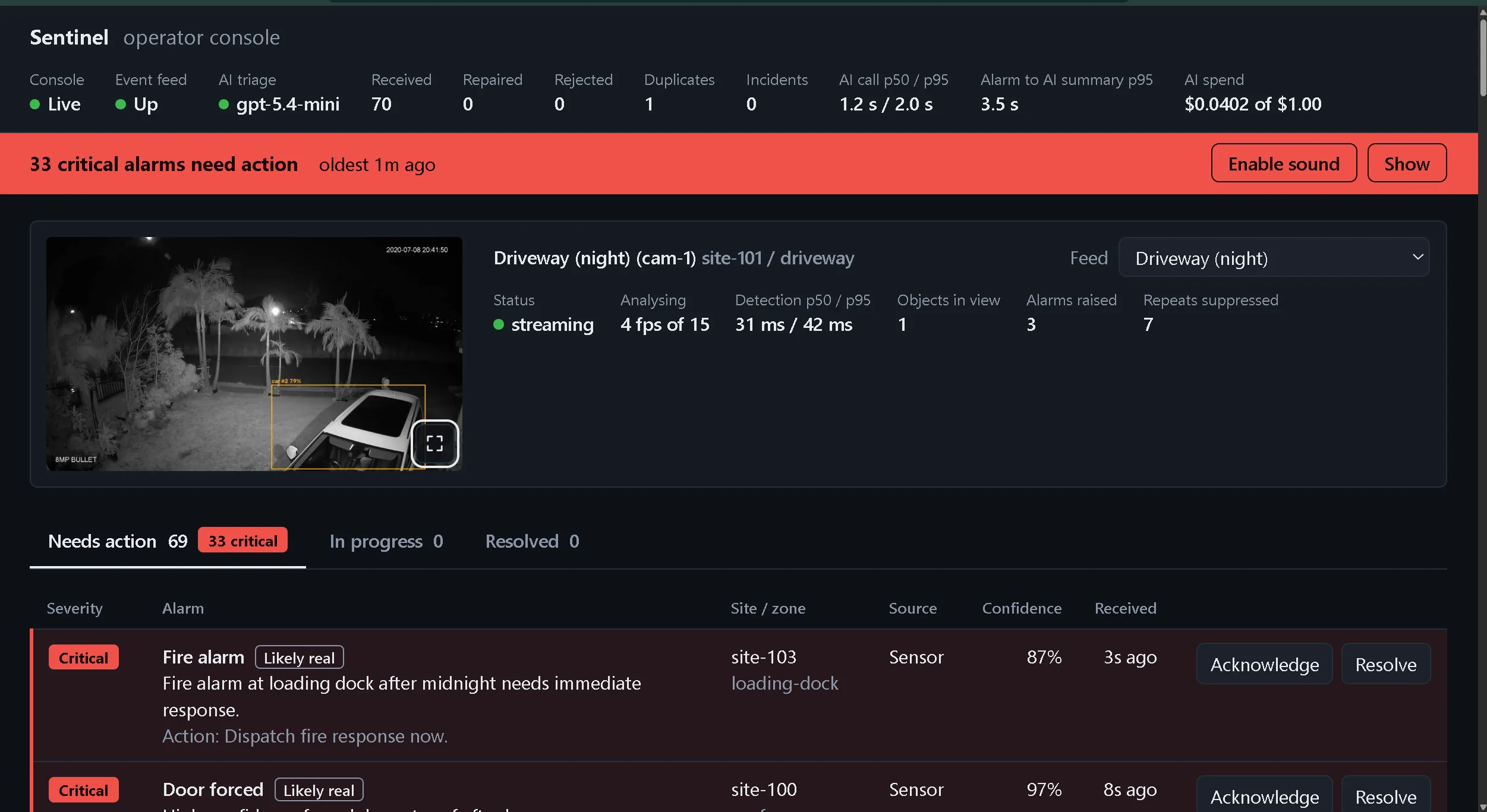Acknowledge the Fire alarm at site-103
The width and height of the screenshot is (1487, 812).
pos(1264,664)
